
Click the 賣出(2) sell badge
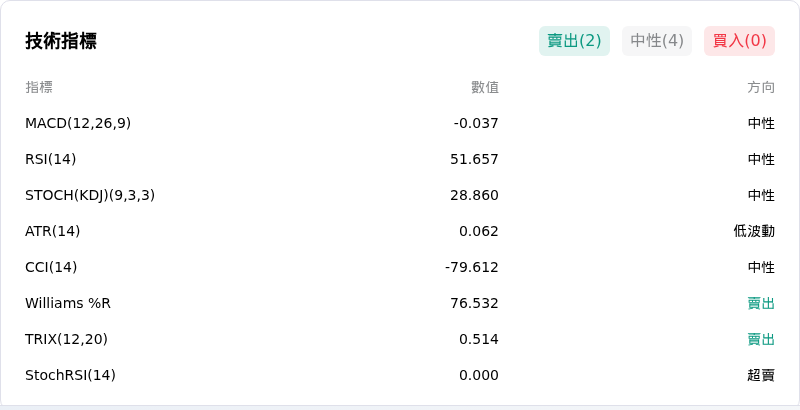tap(574, 41)
